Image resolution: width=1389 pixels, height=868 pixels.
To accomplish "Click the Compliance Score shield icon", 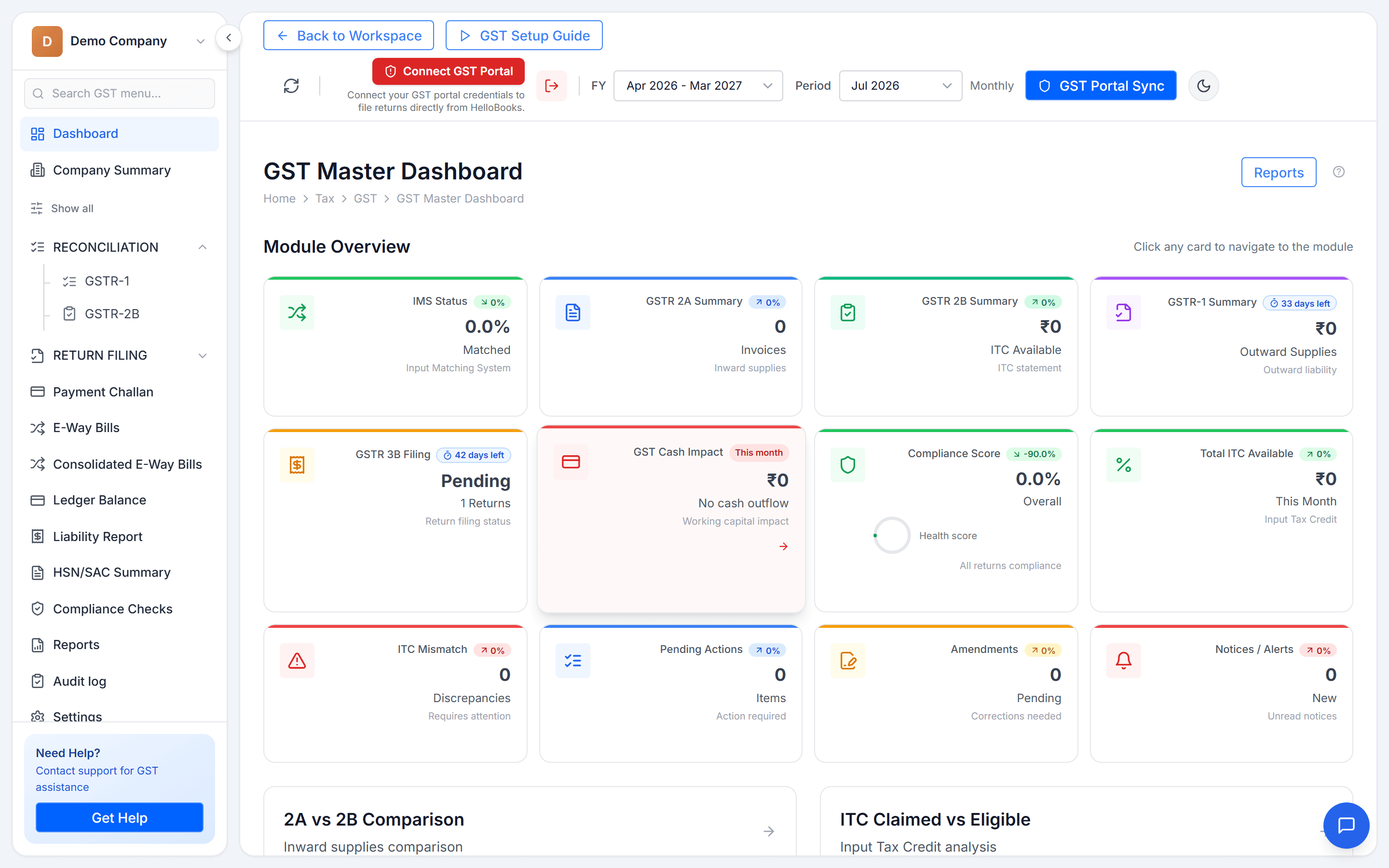I will point(848,465).
